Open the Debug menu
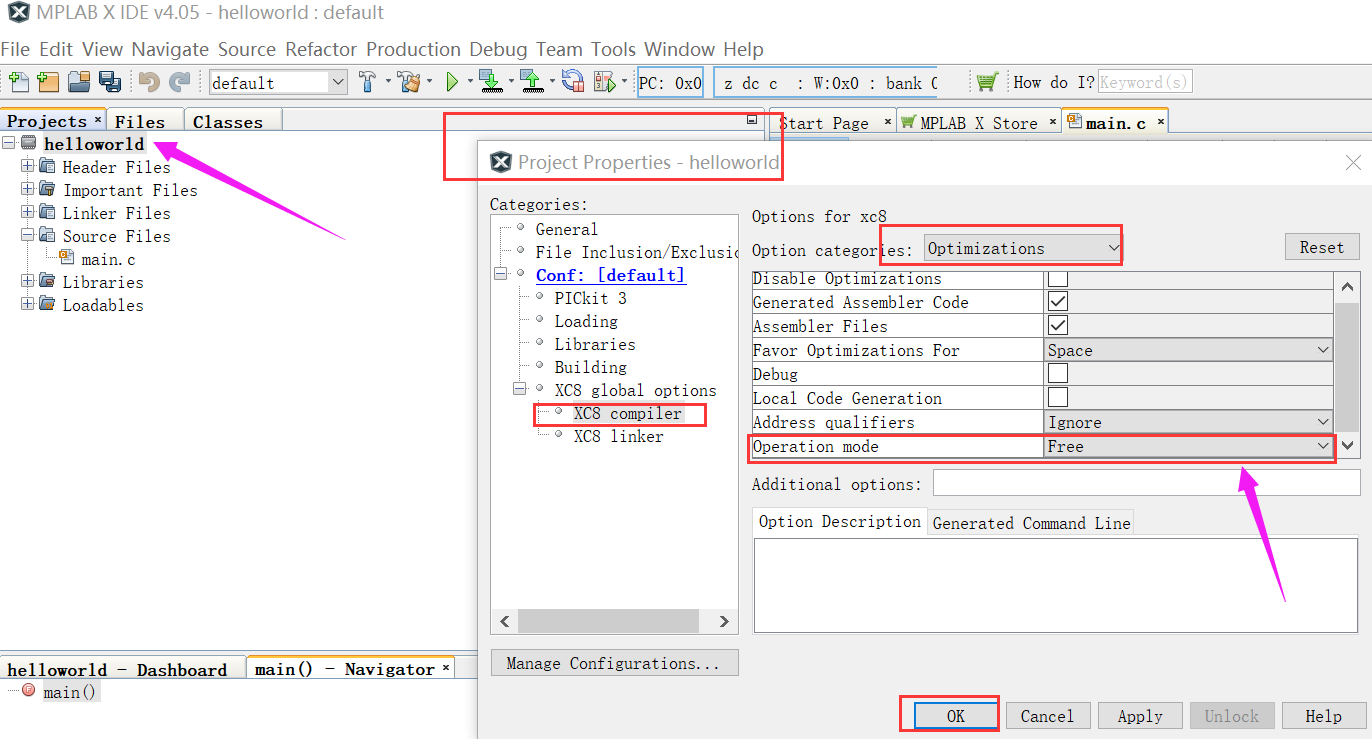 tap(498, 49)
